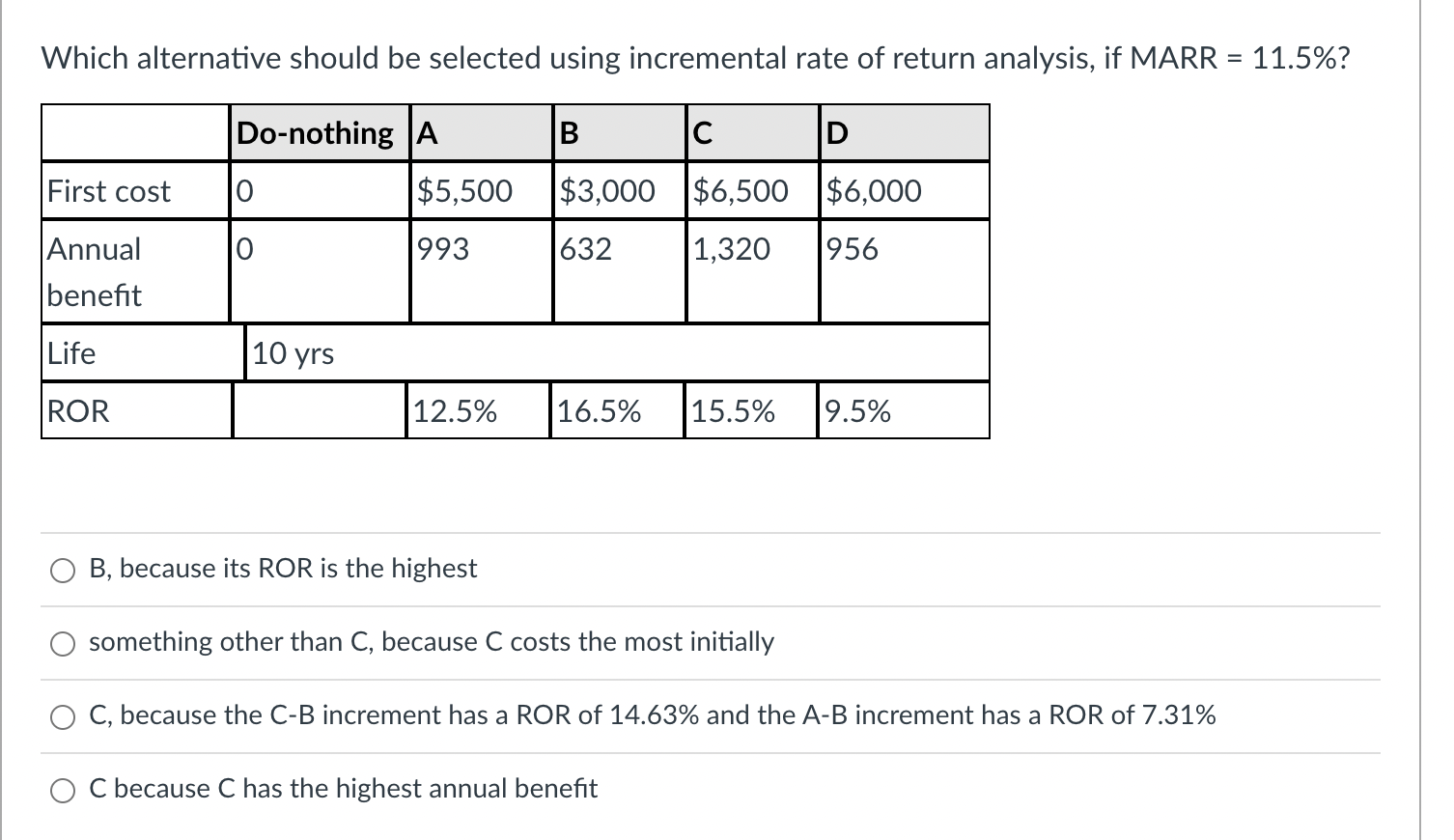Choose 'something other than C, because C costs the most initially'
Screen dimensions: 1454x840
tap(63, 642)
